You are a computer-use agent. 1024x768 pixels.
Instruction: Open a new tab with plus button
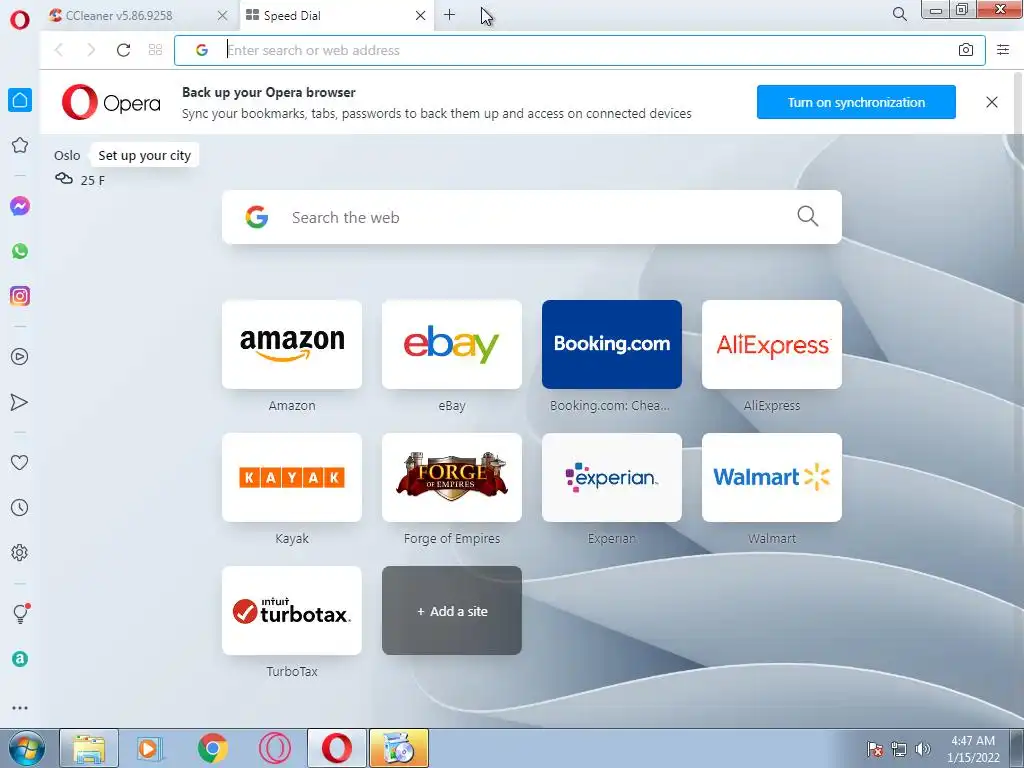click(449, 14)
